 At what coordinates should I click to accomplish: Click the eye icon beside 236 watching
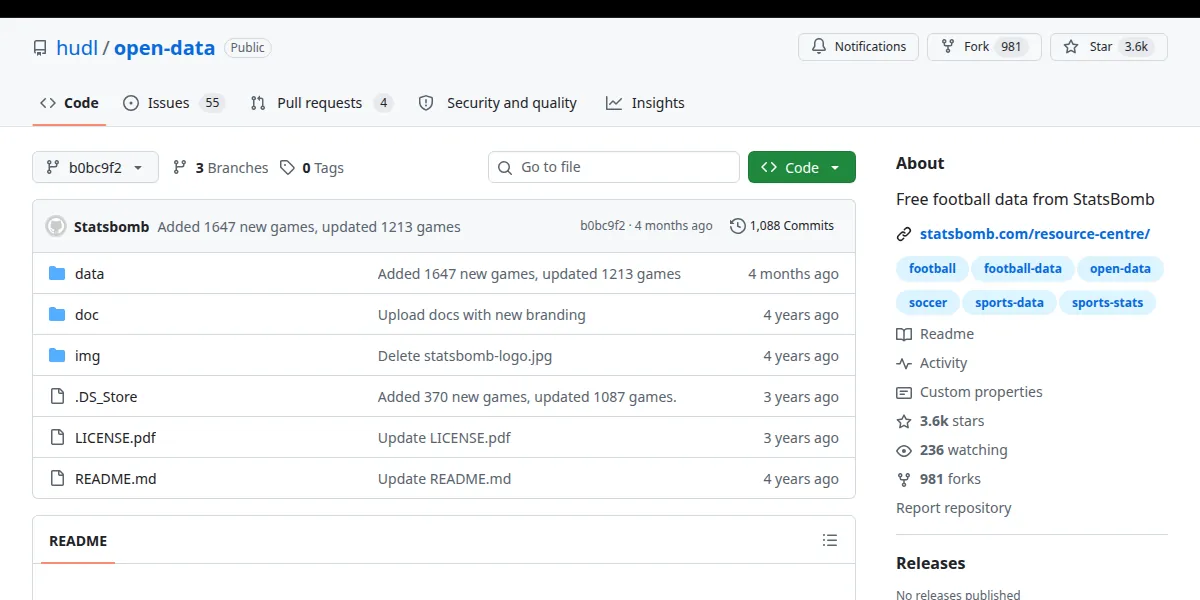tap(904, 450)
